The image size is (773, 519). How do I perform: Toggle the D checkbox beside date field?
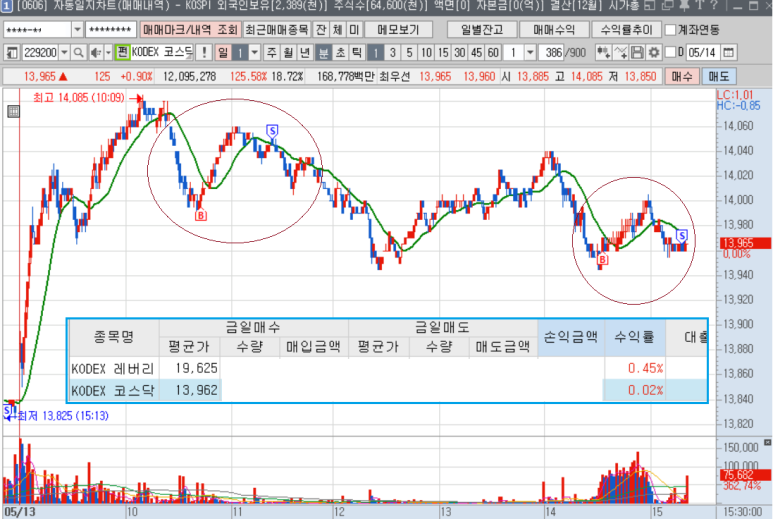669,51
